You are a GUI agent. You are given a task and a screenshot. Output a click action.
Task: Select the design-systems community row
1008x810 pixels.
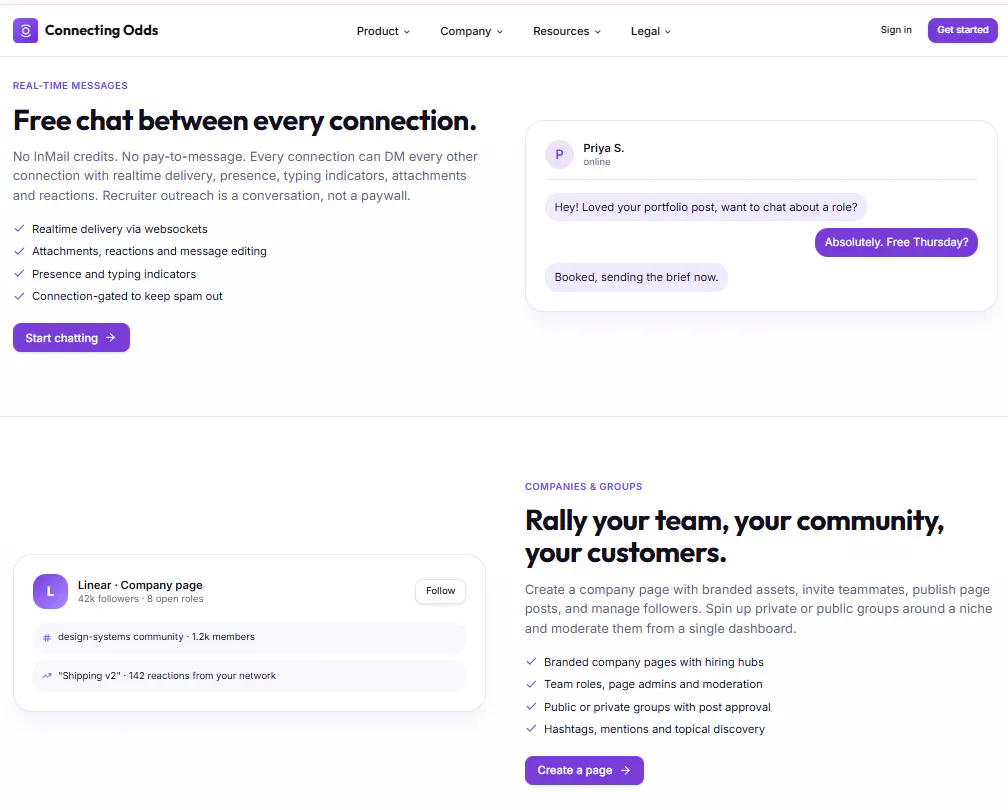tap(249, 637)
